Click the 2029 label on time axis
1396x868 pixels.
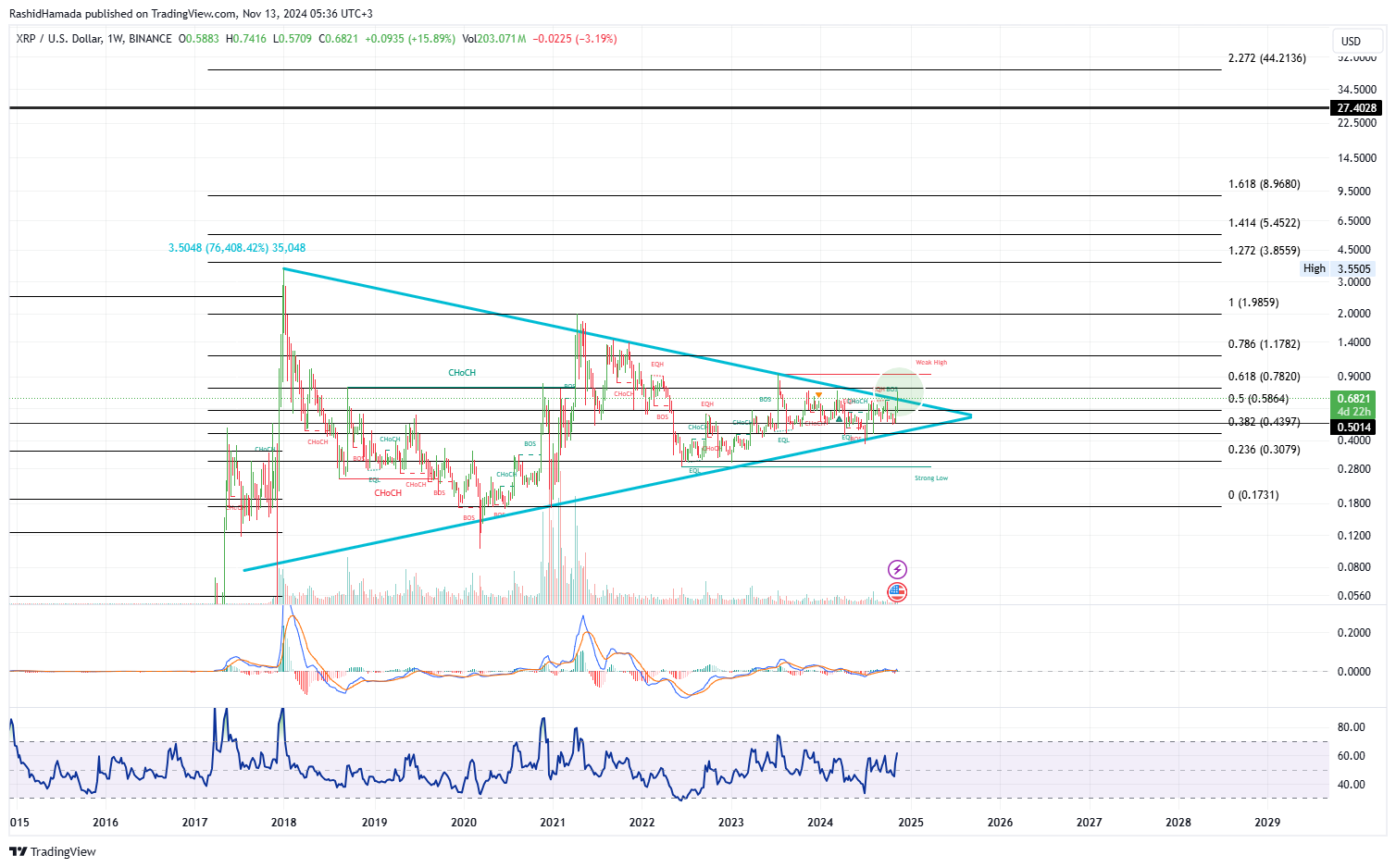pos(1267,823)
